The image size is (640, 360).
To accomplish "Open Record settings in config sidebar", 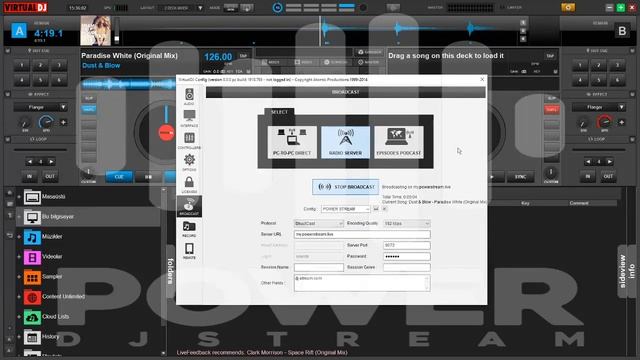I will pos(189,229).
